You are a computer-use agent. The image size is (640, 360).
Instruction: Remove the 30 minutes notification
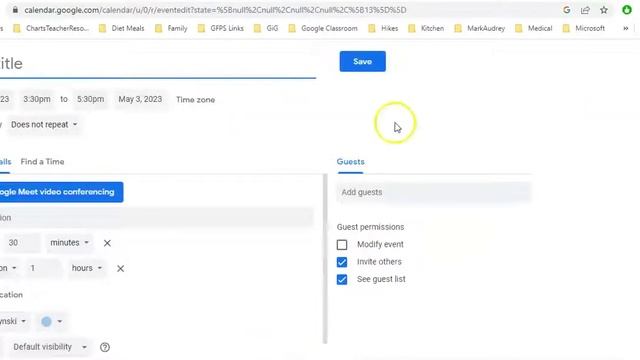point(107,243)
